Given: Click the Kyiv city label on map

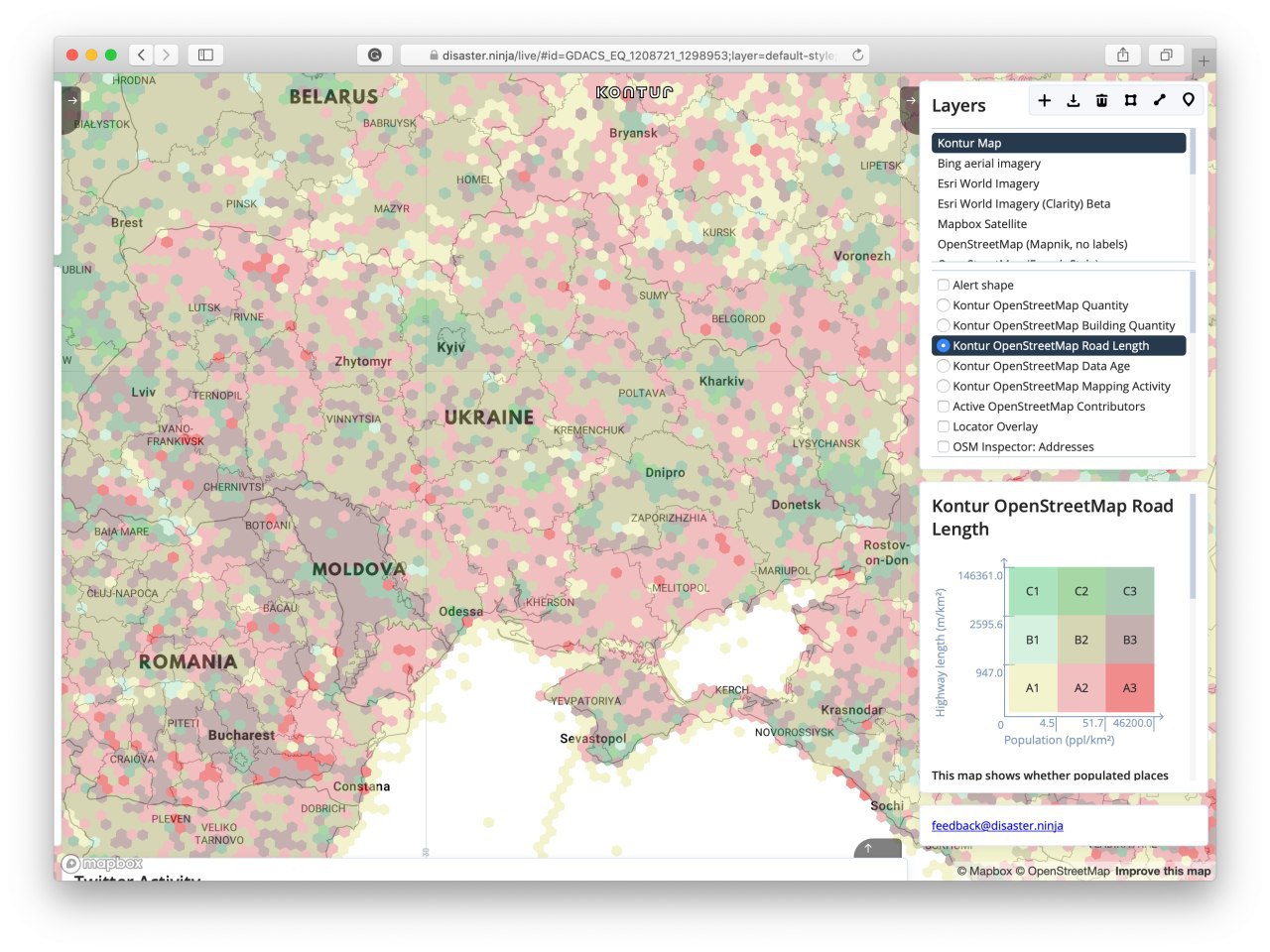Looking at the screenshot, I should (x=450, y=347).
